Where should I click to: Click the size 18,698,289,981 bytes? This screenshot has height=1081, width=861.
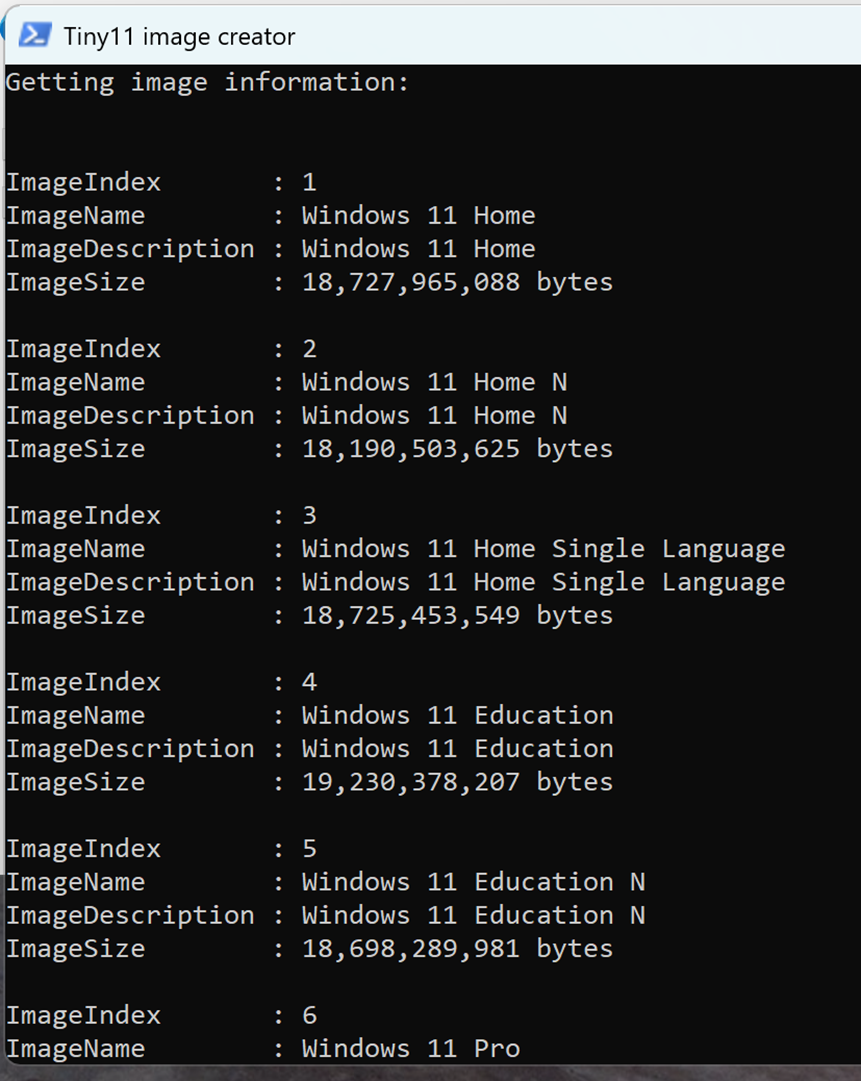coord(457,948)
